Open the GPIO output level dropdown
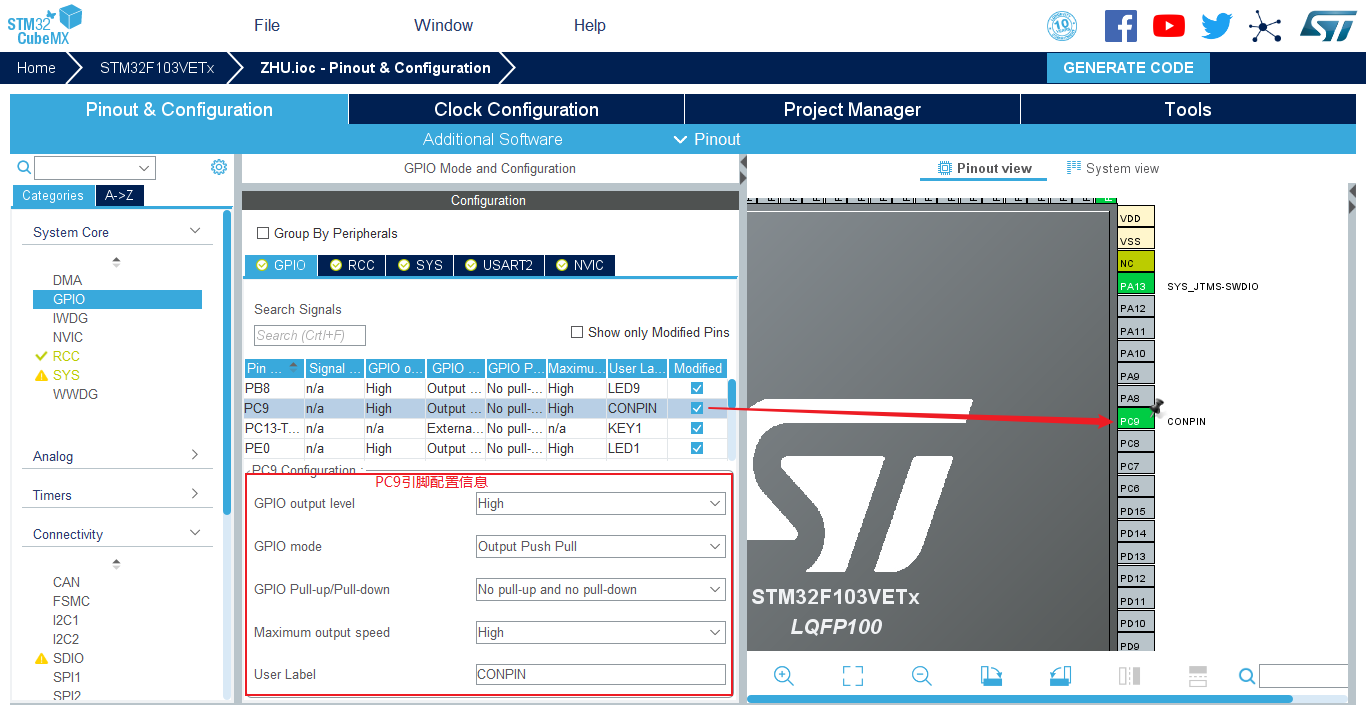1366x715 pixels. pyautogui.click(x=600, y=504)
